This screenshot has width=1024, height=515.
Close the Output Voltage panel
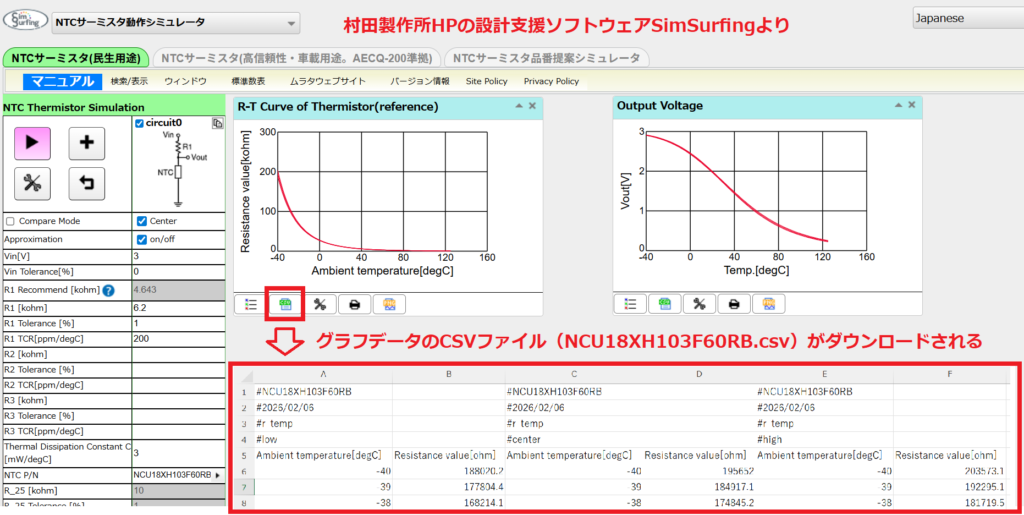tap(912, 106)
